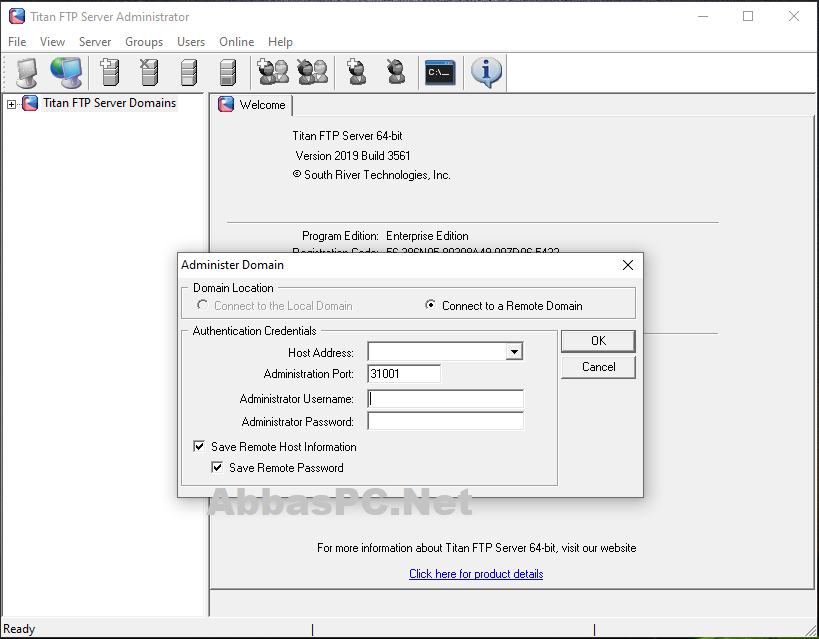The image size is (819, 639).
Task: Click Cancel in Administer Domain dialog
Action: click(598, 367)
